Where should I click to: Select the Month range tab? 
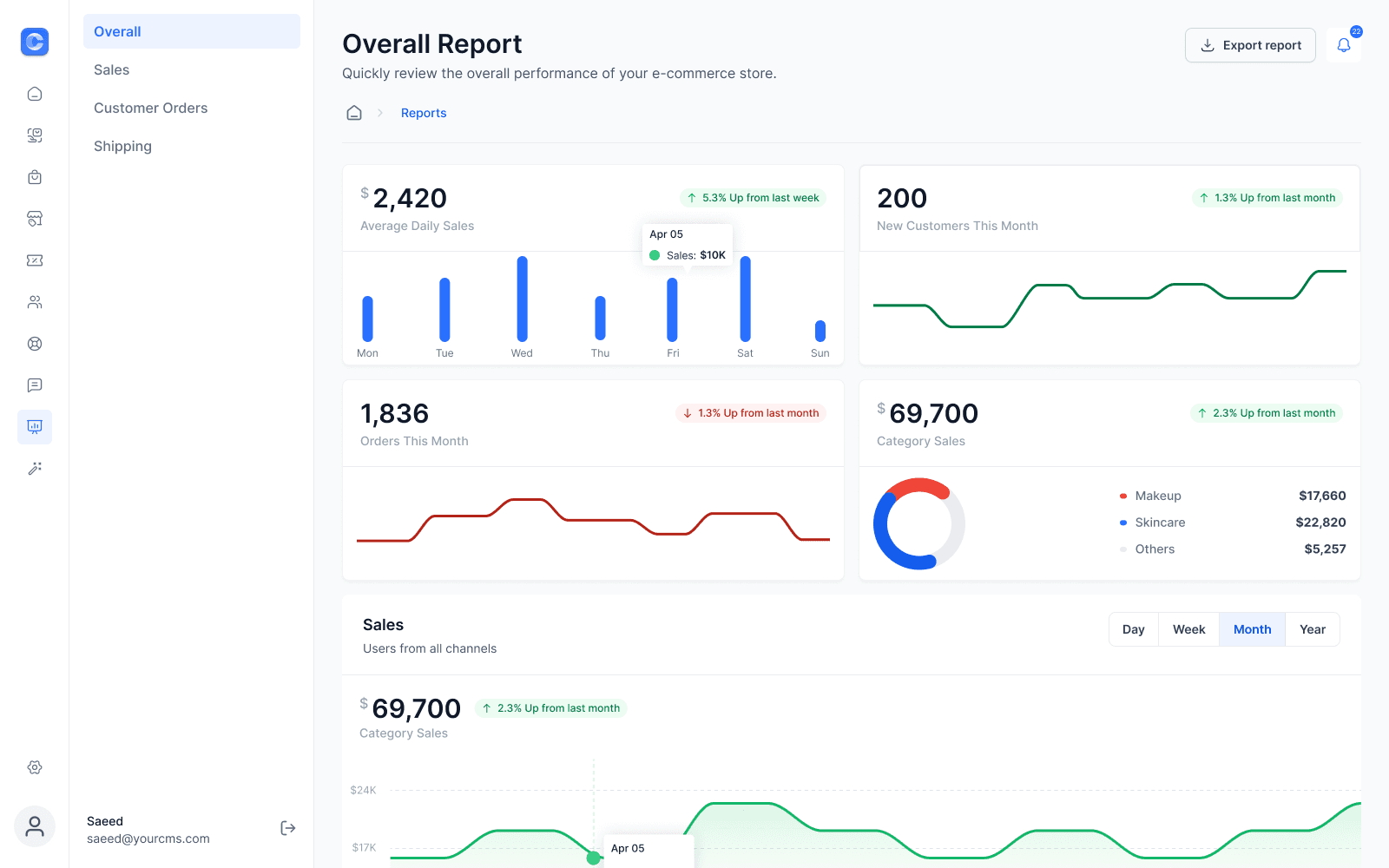1253,629
